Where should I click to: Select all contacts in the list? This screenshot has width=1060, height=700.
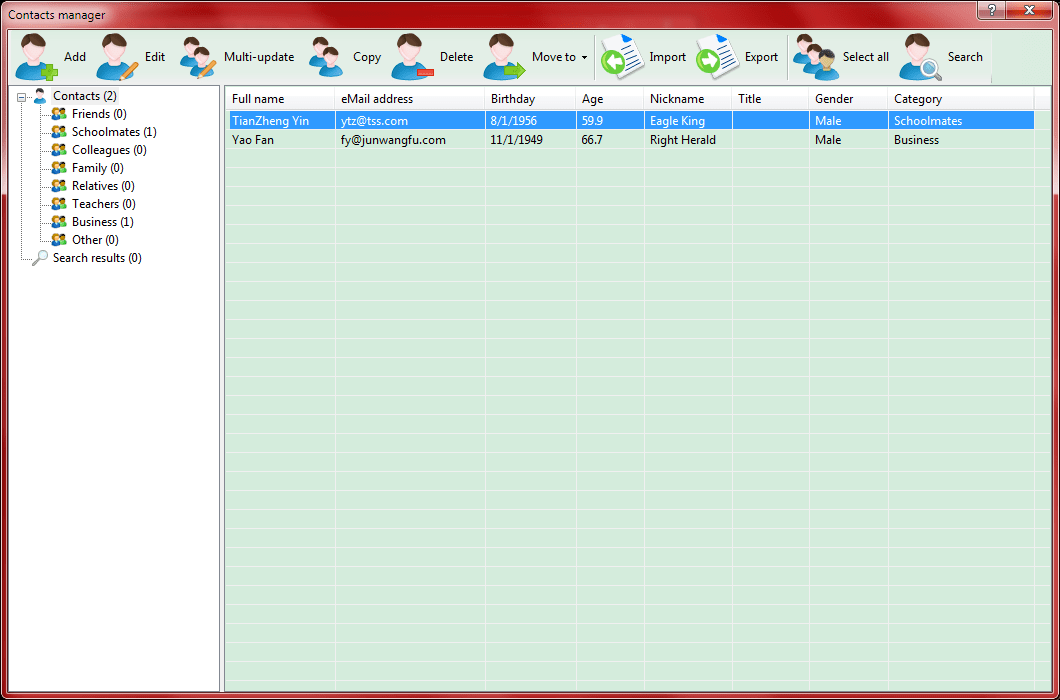coord(841,57)
